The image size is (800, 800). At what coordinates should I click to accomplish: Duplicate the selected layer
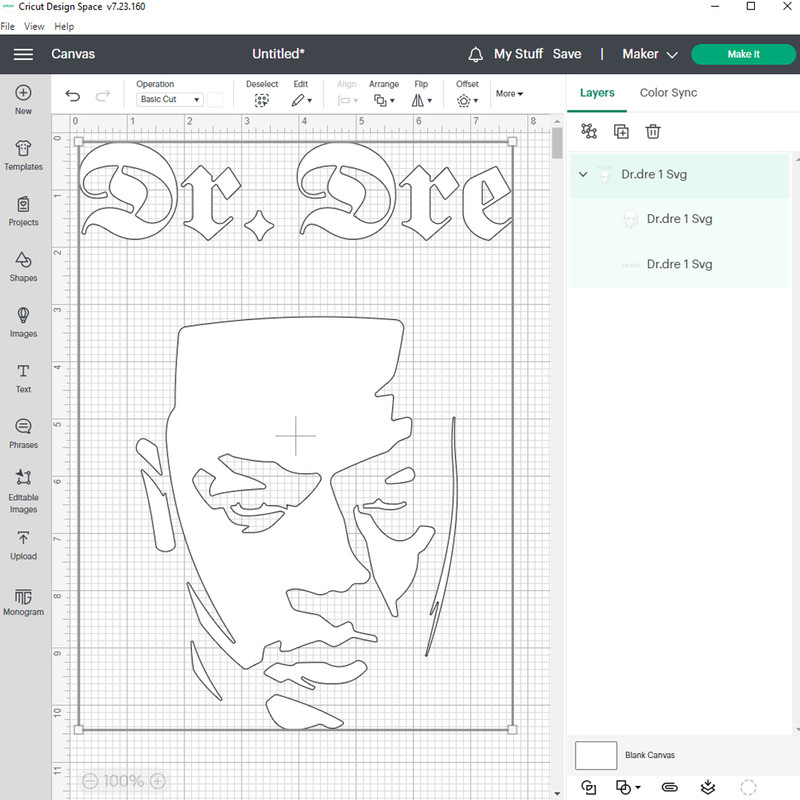(x=621, y=131)
